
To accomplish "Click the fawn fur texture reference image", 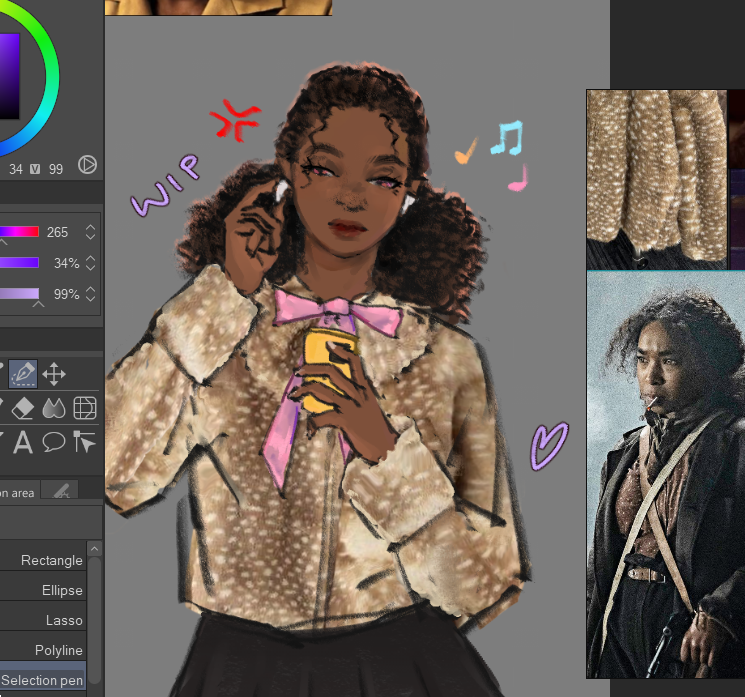I will pos(657,180).
